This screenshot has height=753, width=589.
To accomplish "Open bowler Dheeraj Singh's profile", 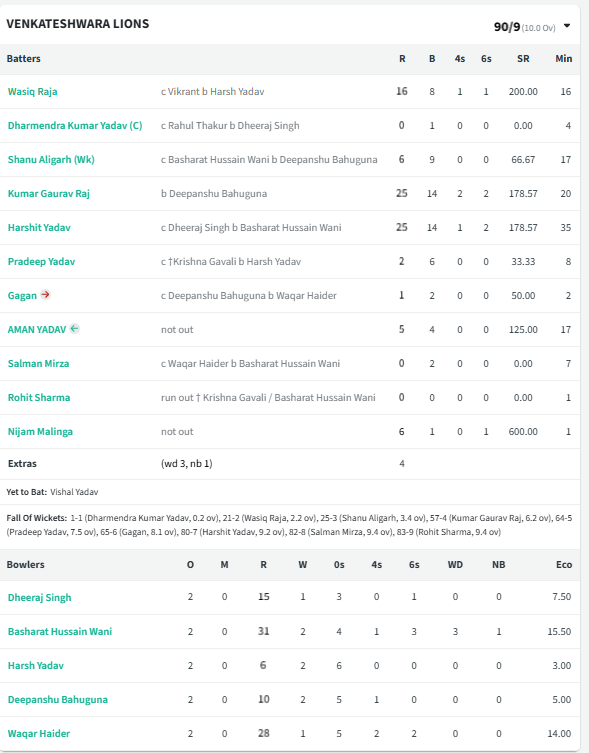I will [39, 597].
